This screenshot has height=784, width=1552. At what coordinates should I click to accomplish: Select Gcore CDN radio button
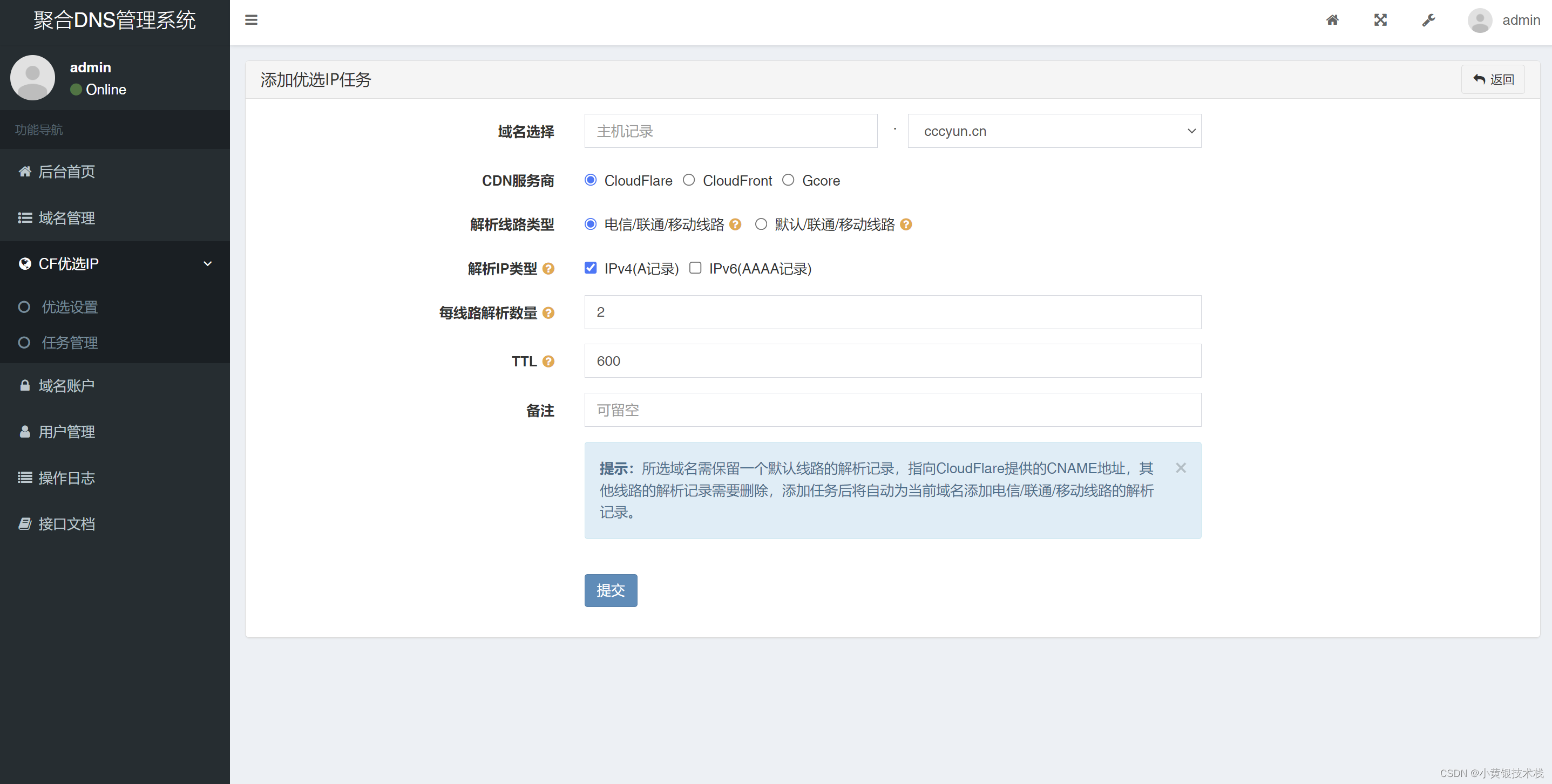(788, 180)
